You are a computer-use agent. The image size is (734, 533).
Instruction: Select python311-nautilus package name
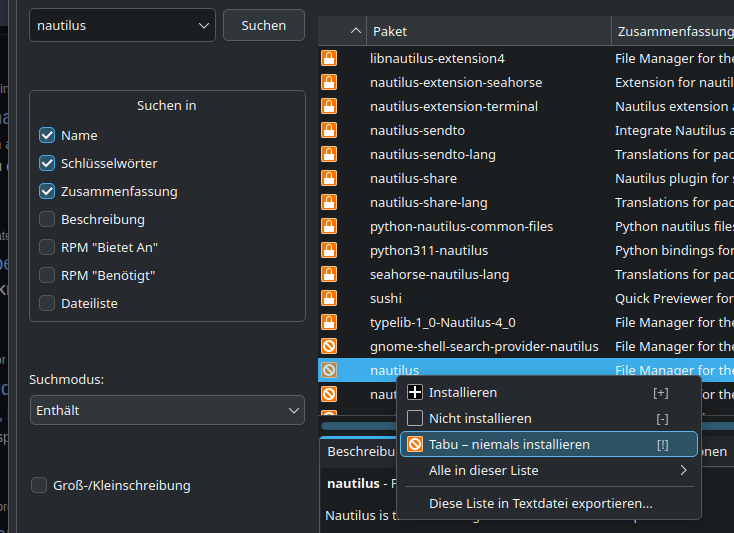429,250
